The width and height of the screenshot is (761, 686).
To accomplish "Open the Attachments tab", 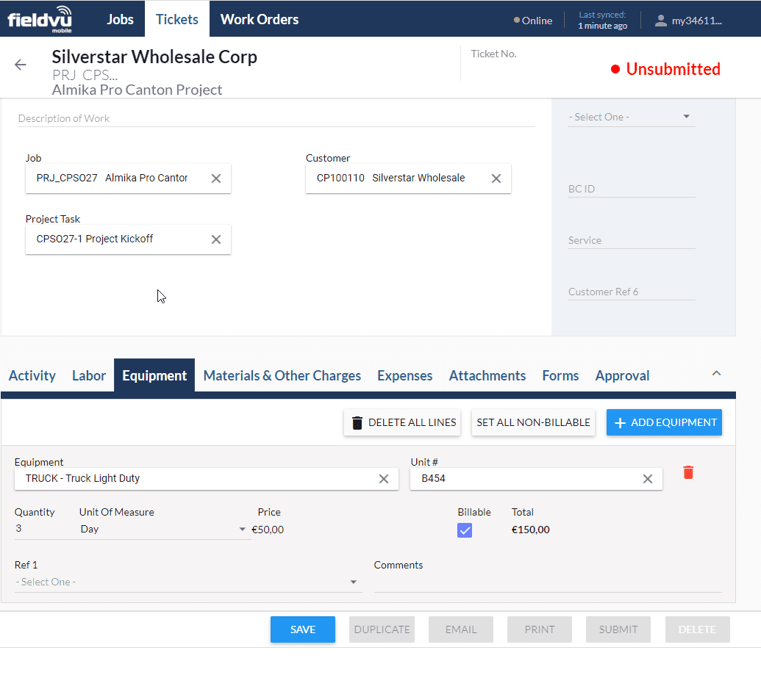I will (487, 375).
